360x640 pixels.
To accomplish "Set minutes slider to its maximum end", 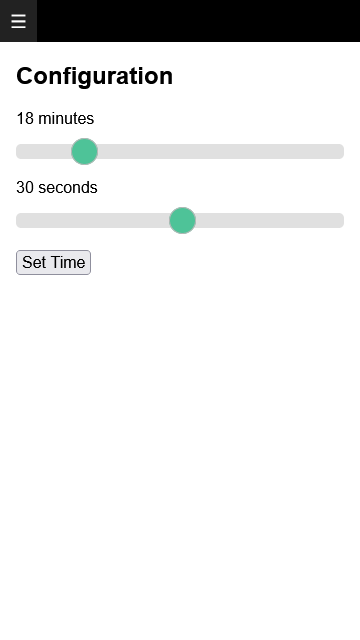I will click(x=341, y=151).
